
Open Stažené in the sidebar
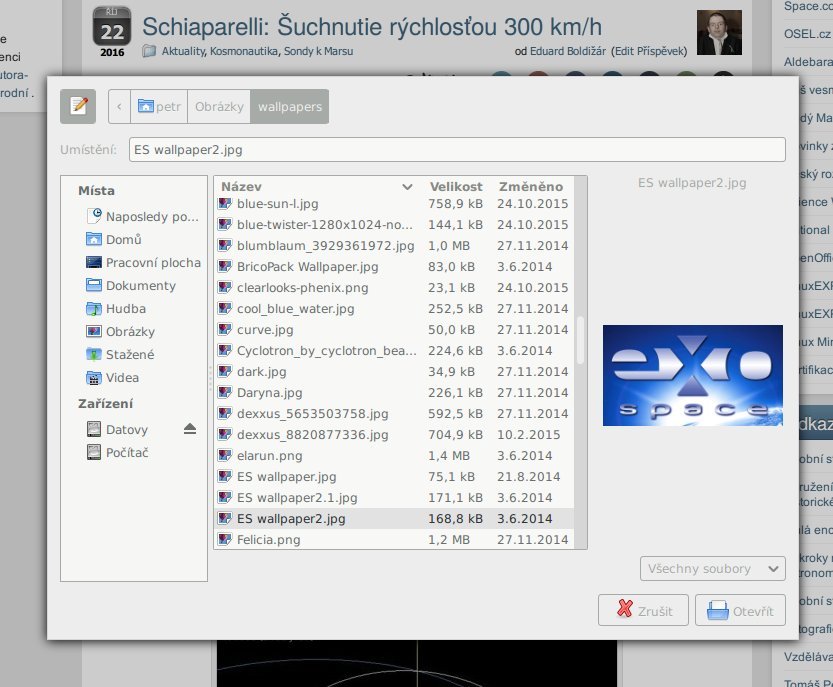click(x=120, y=354)
